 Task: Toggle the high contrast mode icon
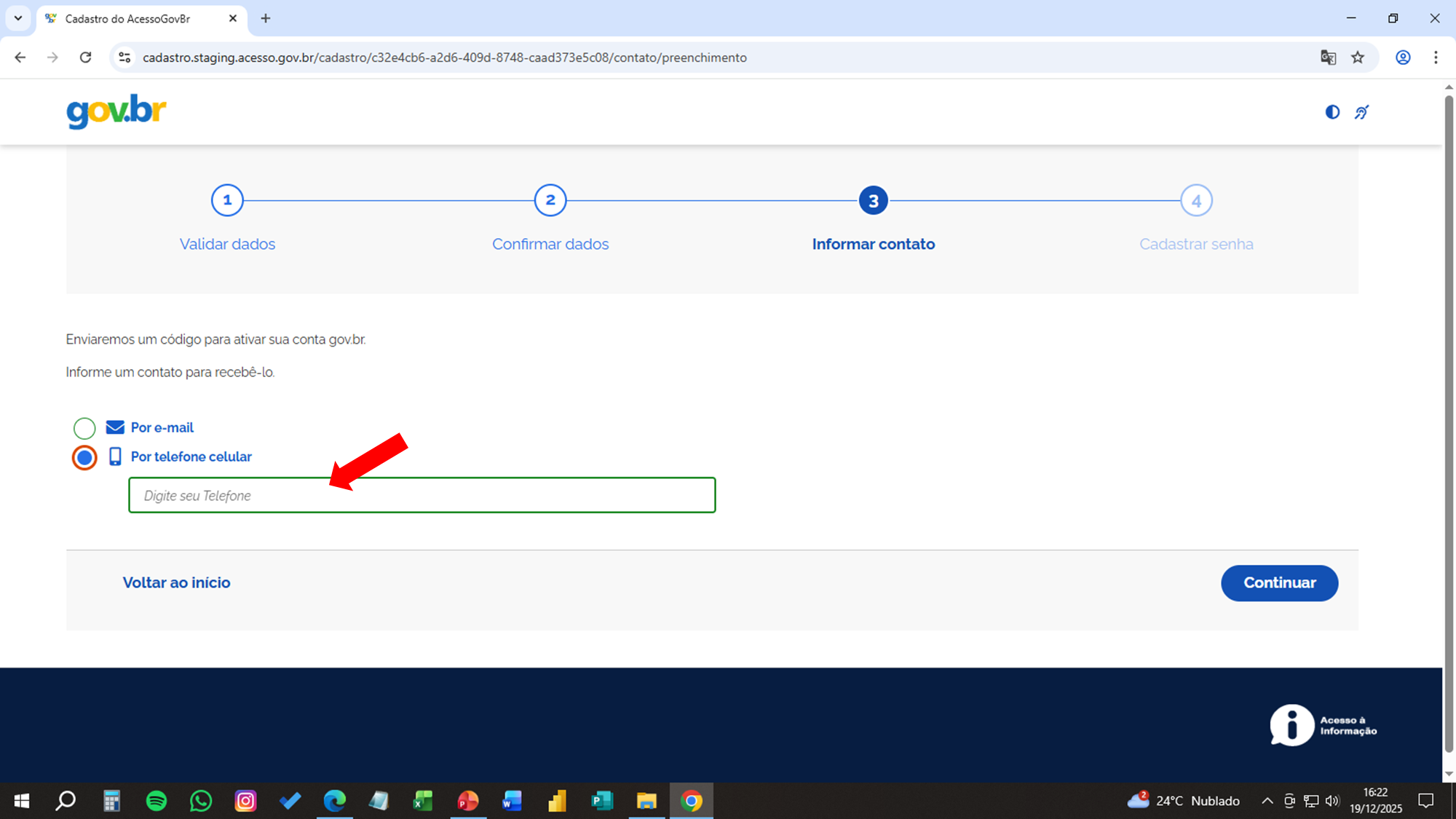point(1332,112)
